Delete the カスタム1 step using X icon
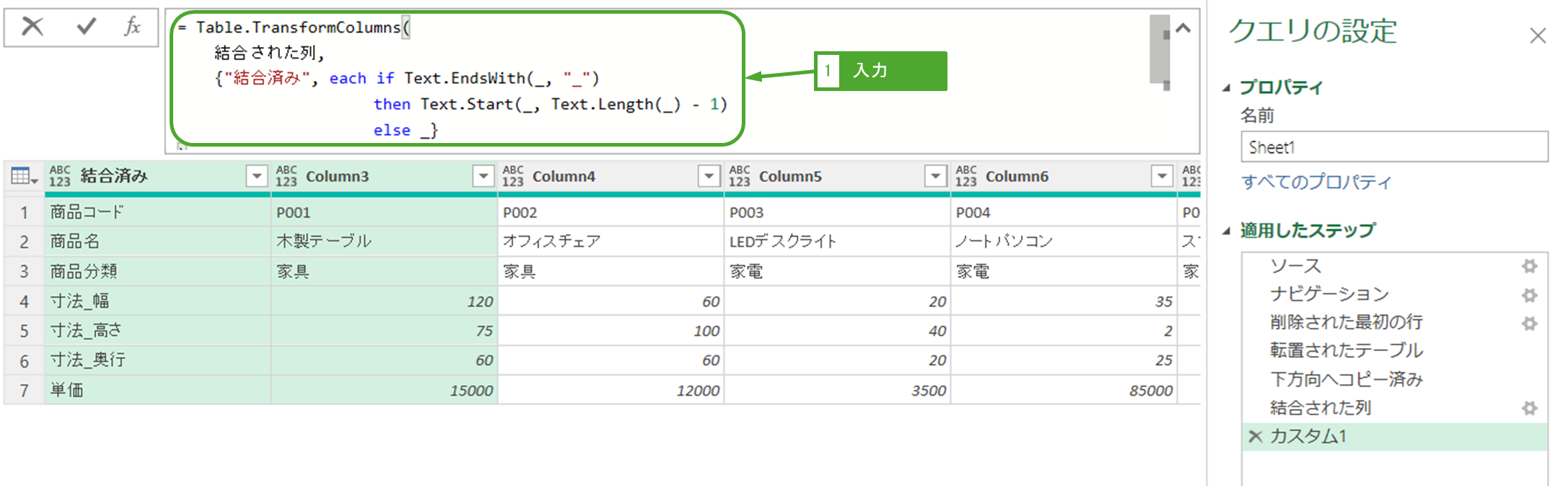1568x486 pixels. pos(1256,436)
